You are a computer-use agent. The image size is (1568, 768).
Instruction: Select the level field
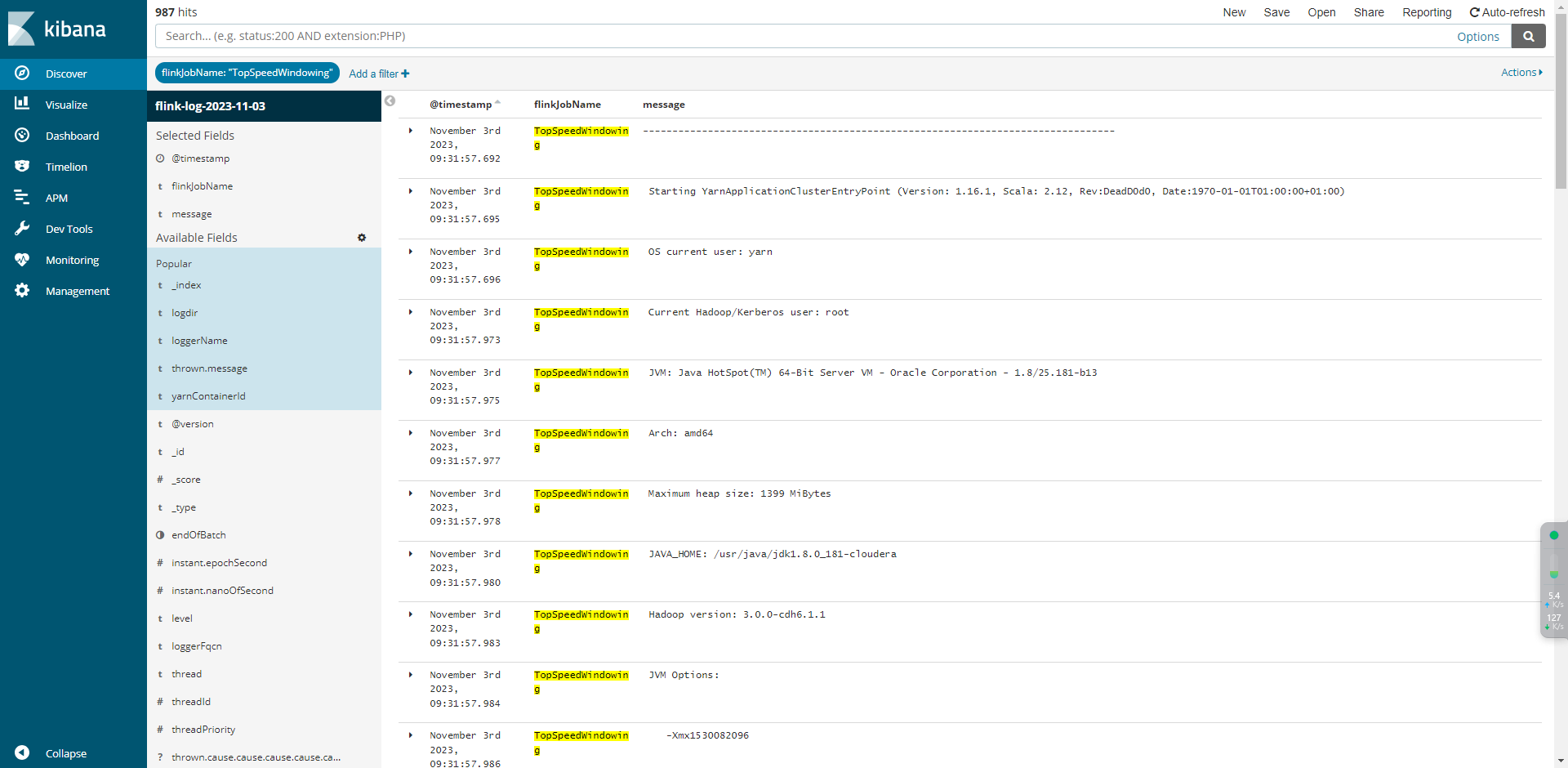(x=182, y=618)
